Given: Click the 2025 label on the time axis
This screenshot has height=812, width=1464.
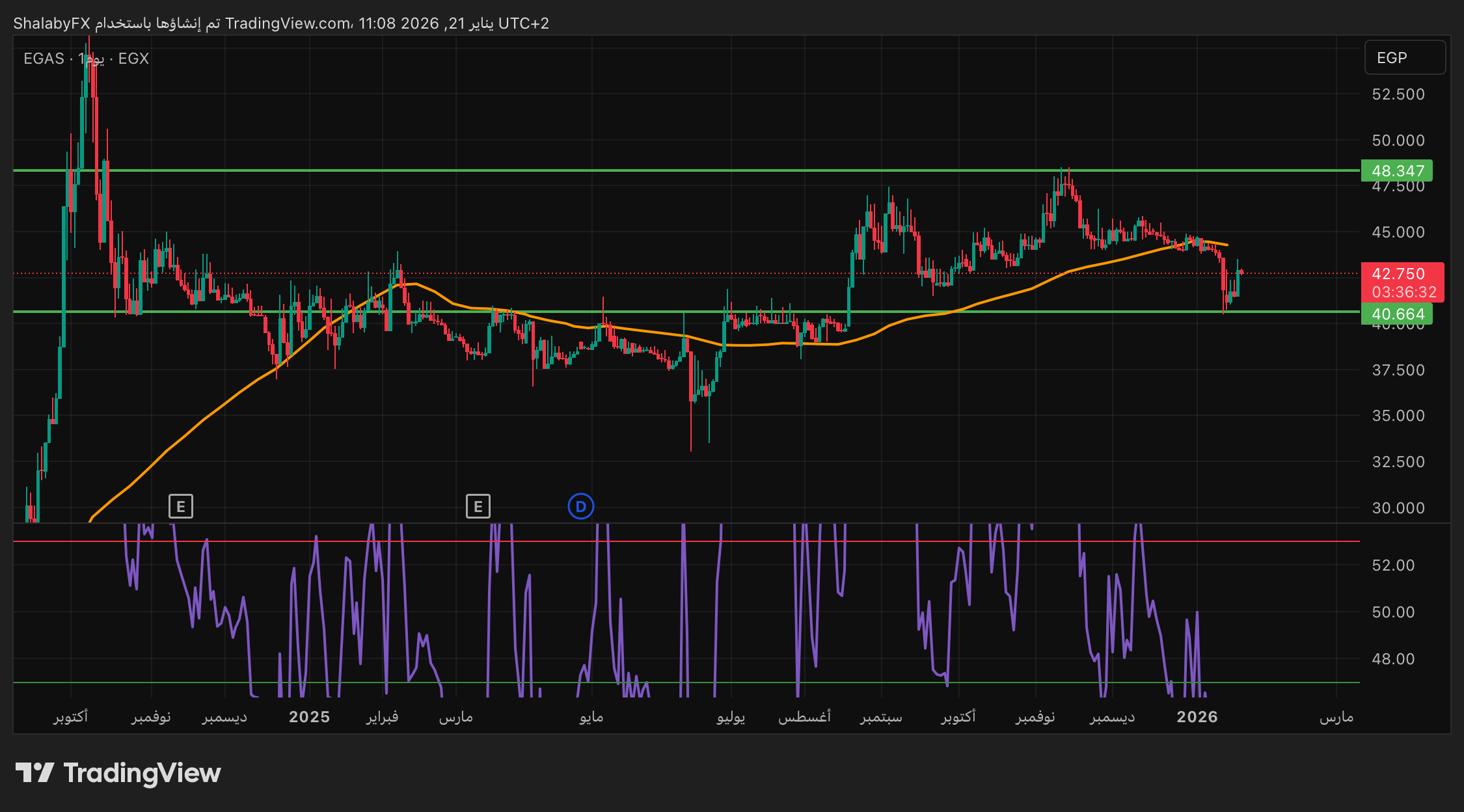Looking at the screenshot, I should (309, 717).
